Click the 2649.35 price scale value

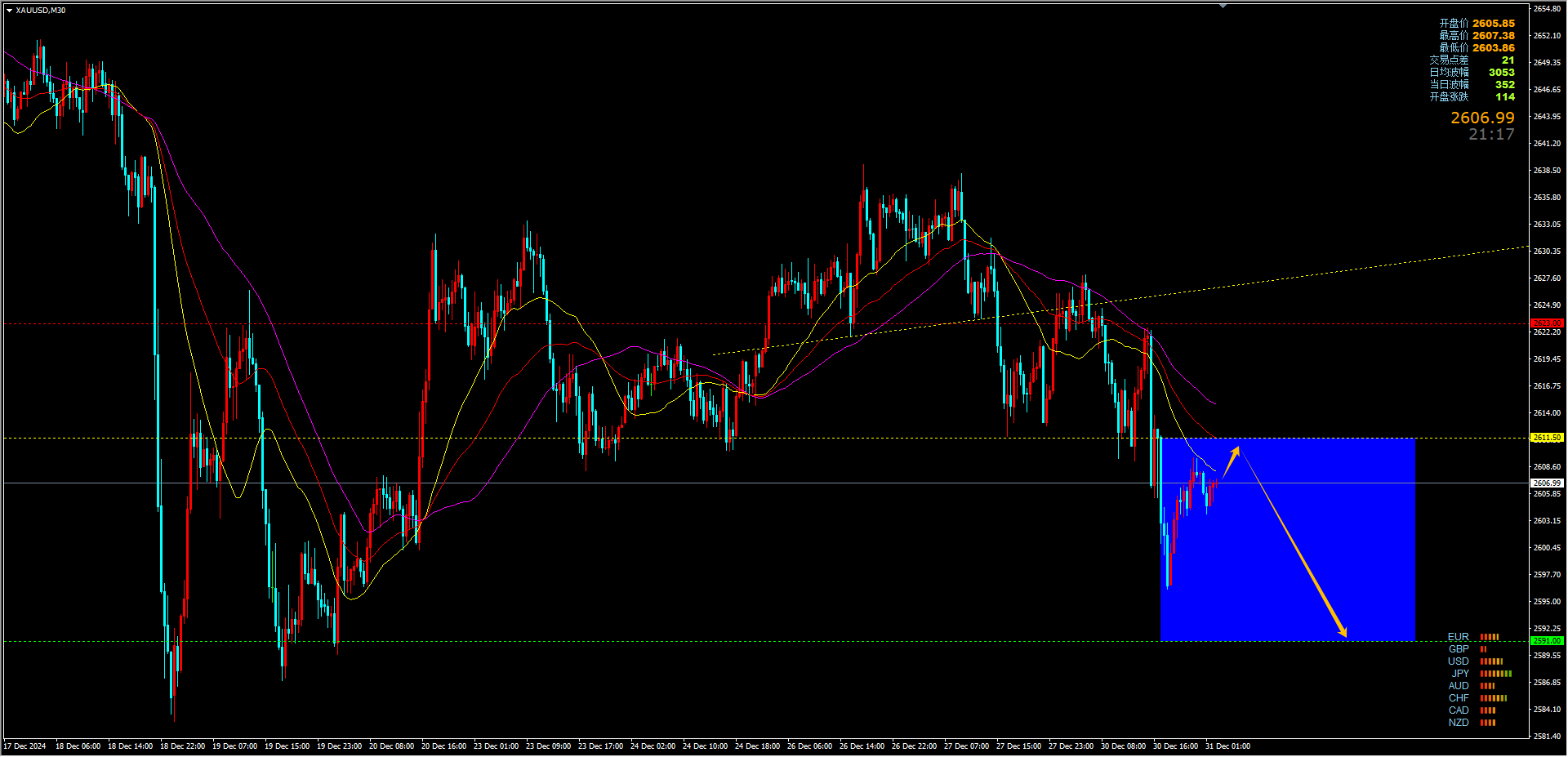(x=1547, y=63)
